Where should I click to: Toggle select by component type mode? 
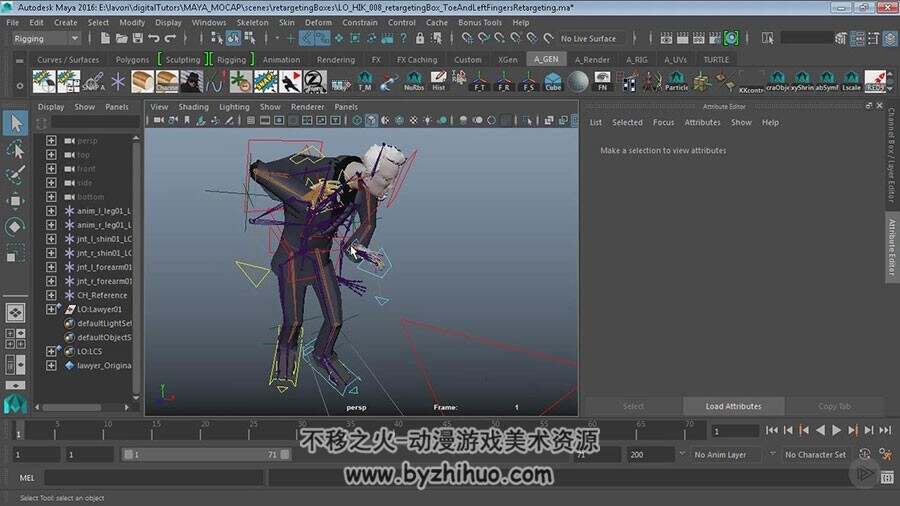click(x=250, y=38)
